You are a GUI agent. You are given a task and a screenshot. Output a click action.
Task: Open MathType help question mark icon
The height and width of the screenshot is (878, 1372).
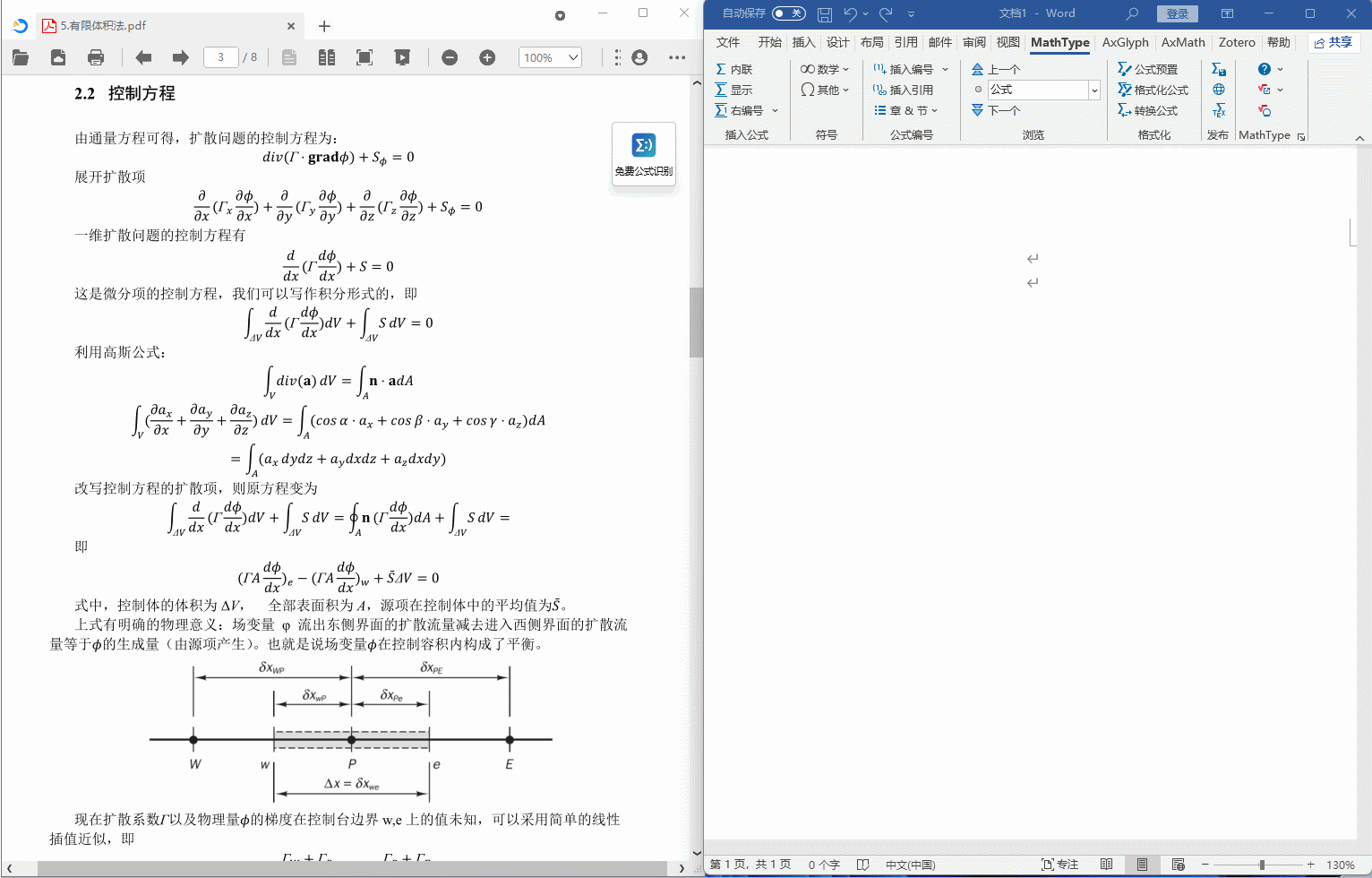click(x=1265, y=69)
